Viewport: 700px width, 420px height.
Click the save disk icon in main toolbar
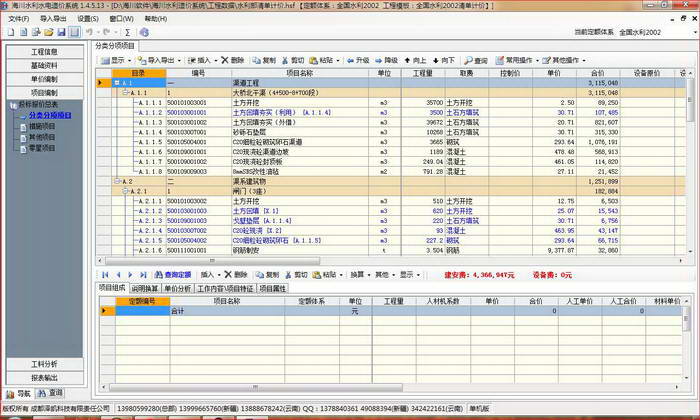[x=62, y=32]
